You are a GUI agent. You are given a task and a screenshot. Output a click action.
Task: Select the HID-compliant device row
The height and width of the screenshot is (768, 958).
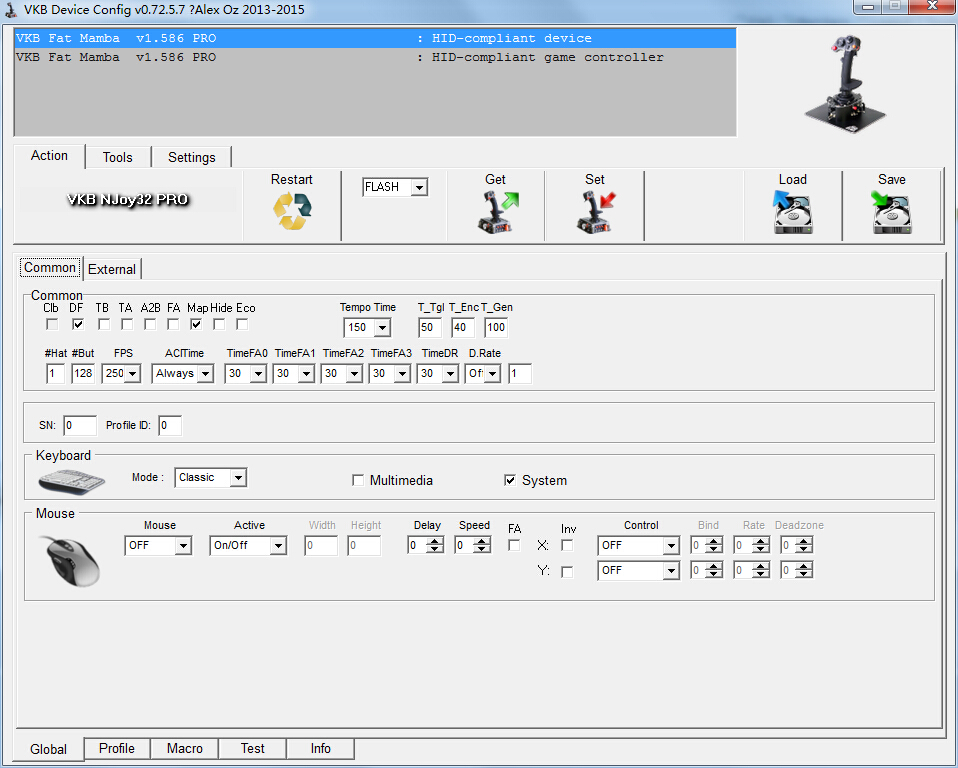point(375,38)
